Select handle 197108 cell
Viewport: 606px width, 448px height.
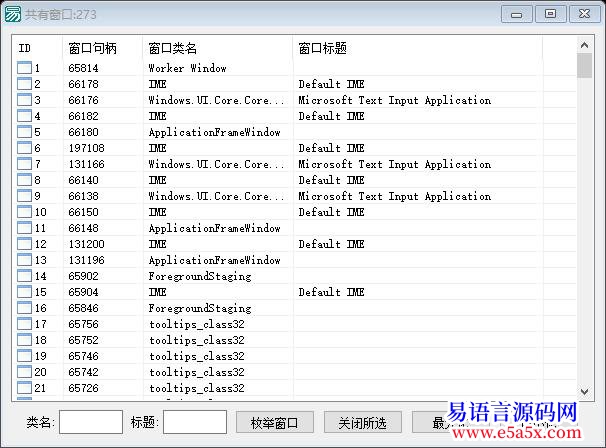point(87,148)
